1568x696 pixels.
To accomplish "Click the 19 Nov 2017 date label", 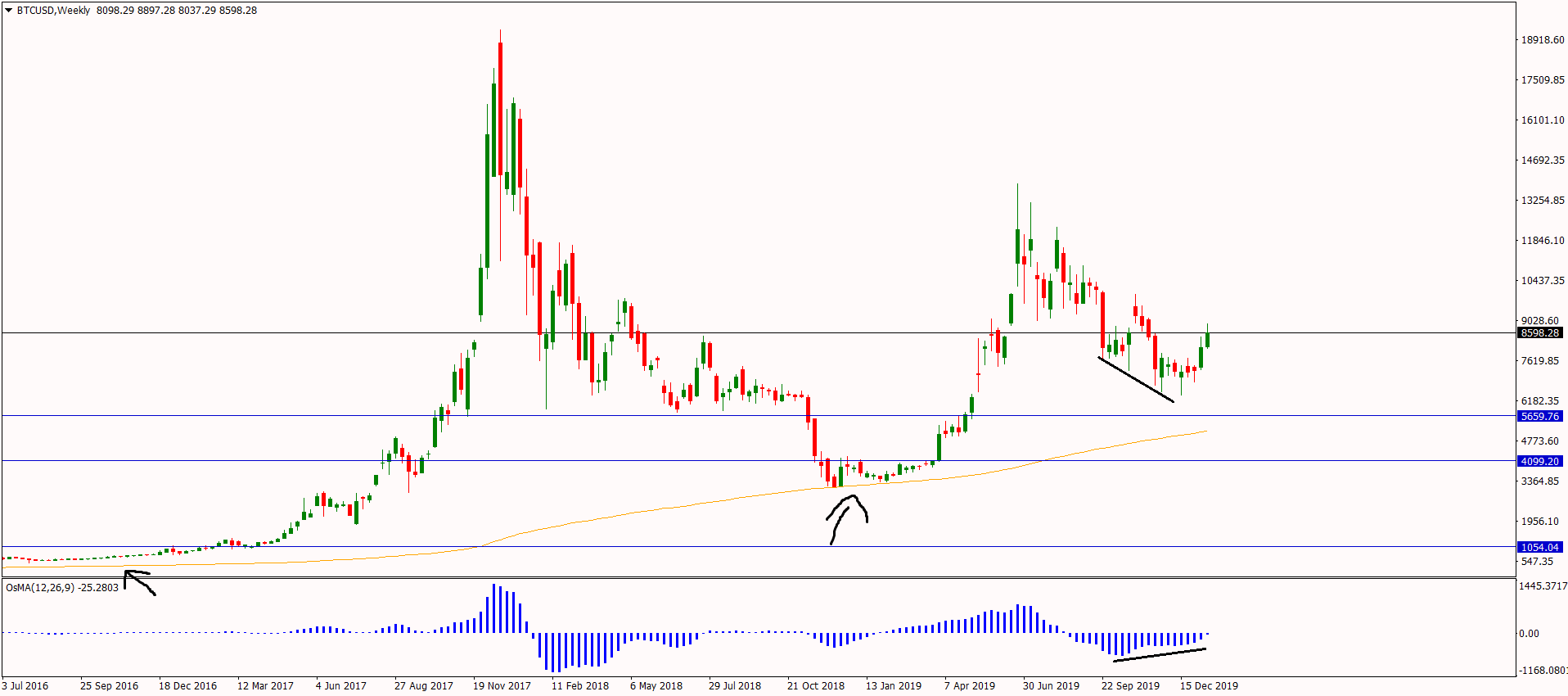I will (x=502, y=685).
